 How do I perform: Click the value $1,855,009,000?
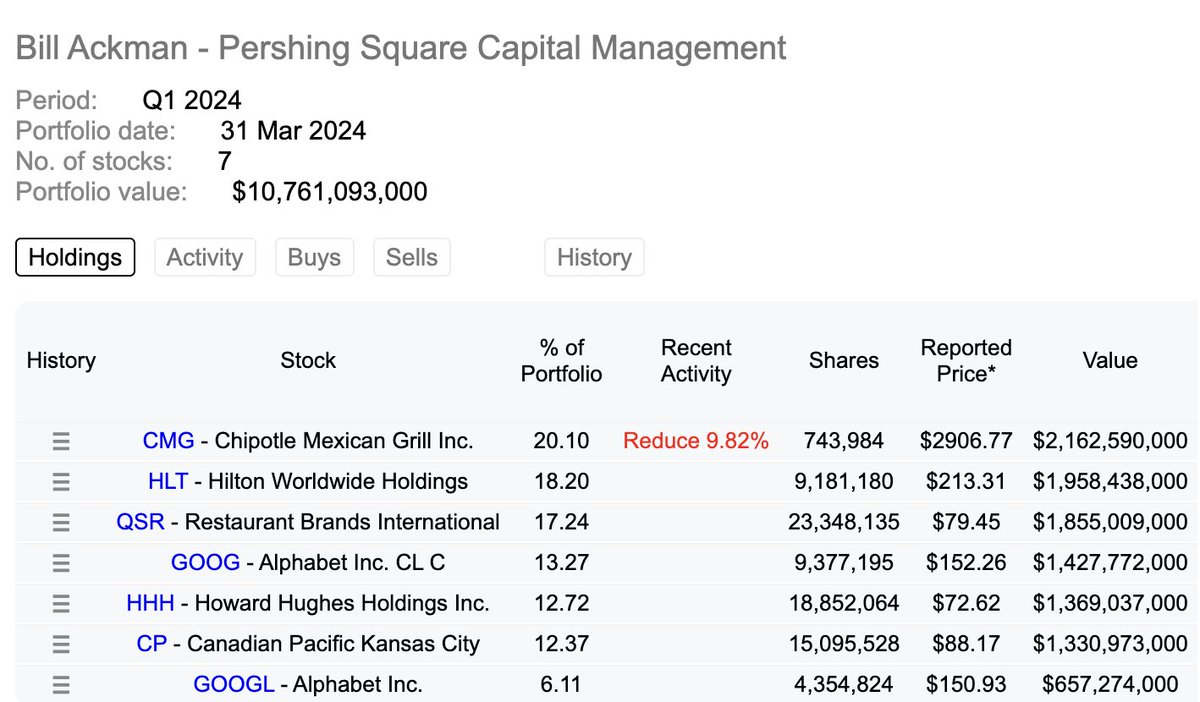1110,522
